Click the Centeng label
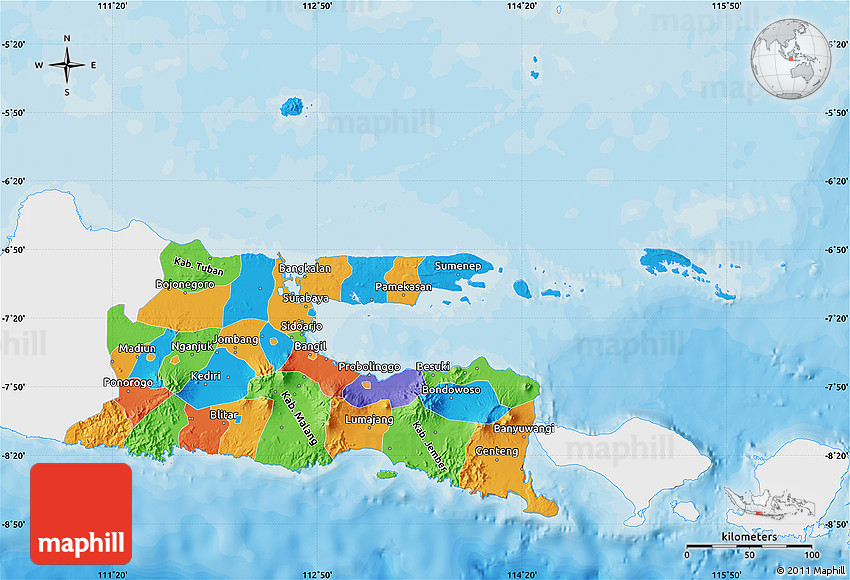Viewport: 850px width, 580px height. tap(498, 452)
